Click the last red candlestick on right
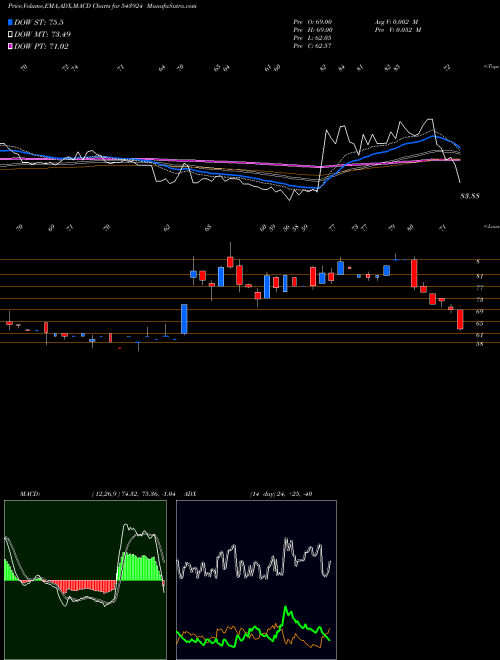The image size is (500, 660). [460, 319]
